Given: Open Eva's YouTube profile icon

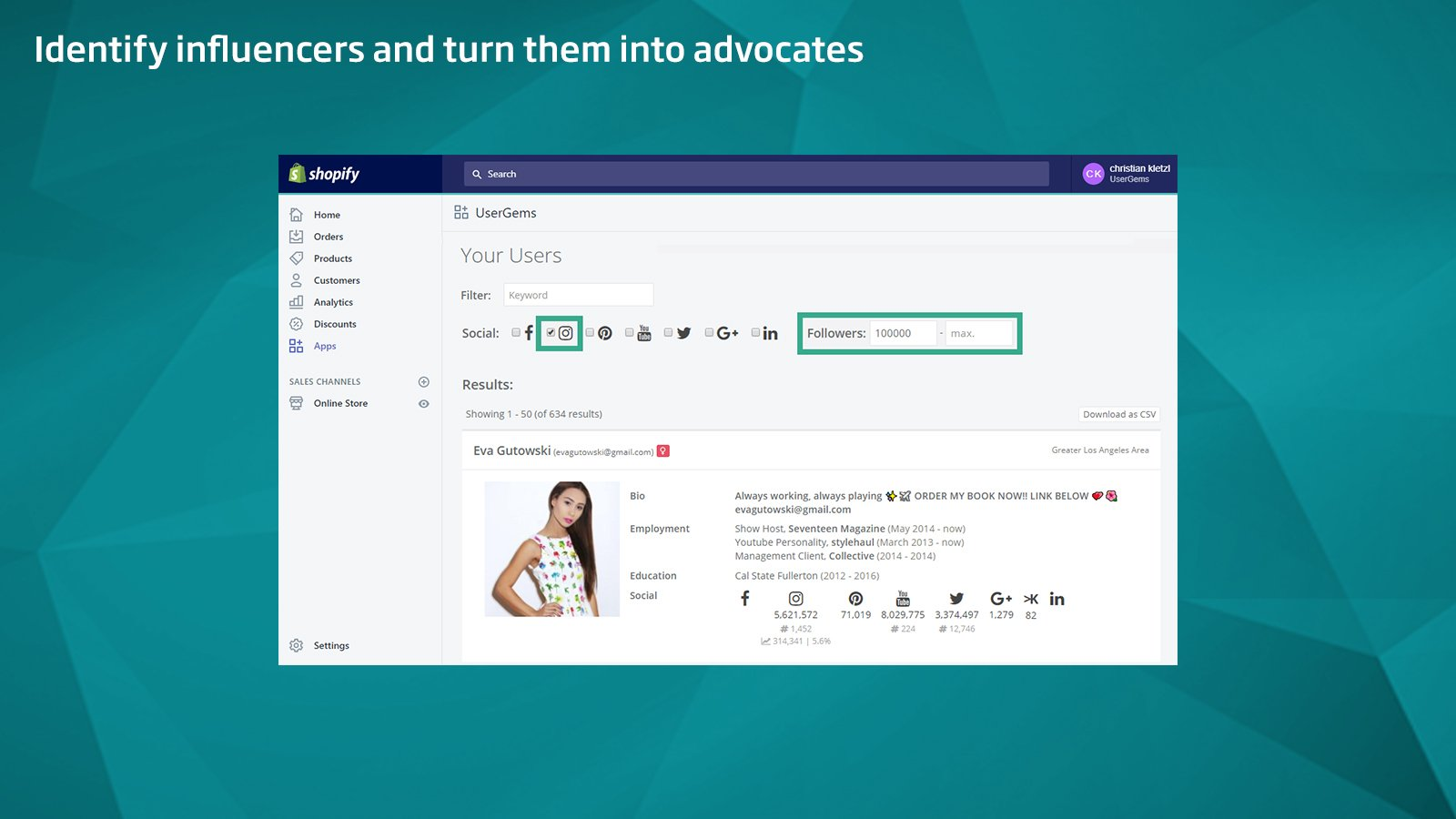Looking at the screenshot, I should tap(903, 598).
